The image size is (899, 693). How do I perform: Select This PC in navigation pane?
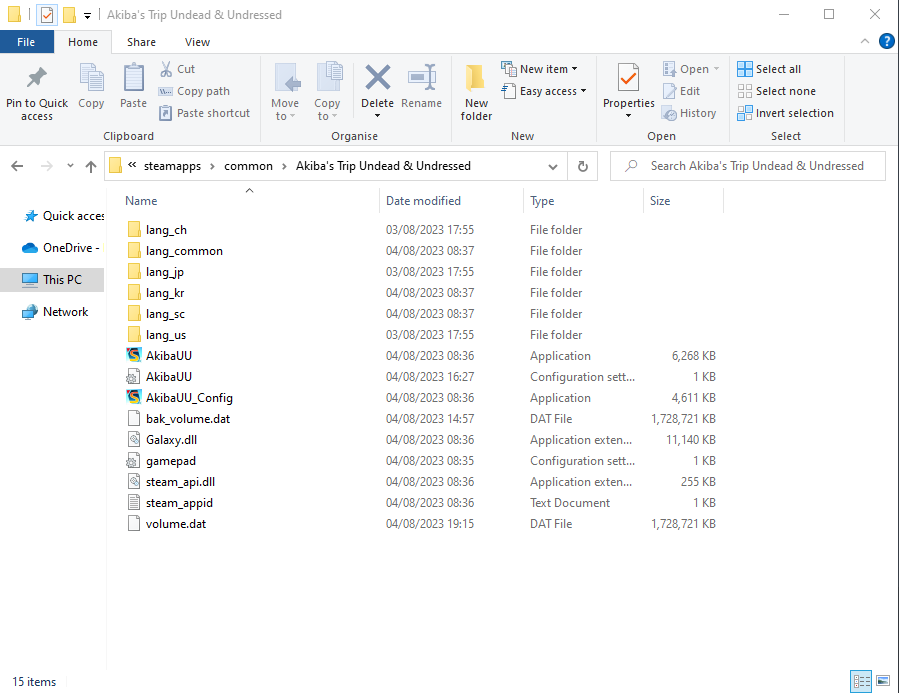point(52,280)
